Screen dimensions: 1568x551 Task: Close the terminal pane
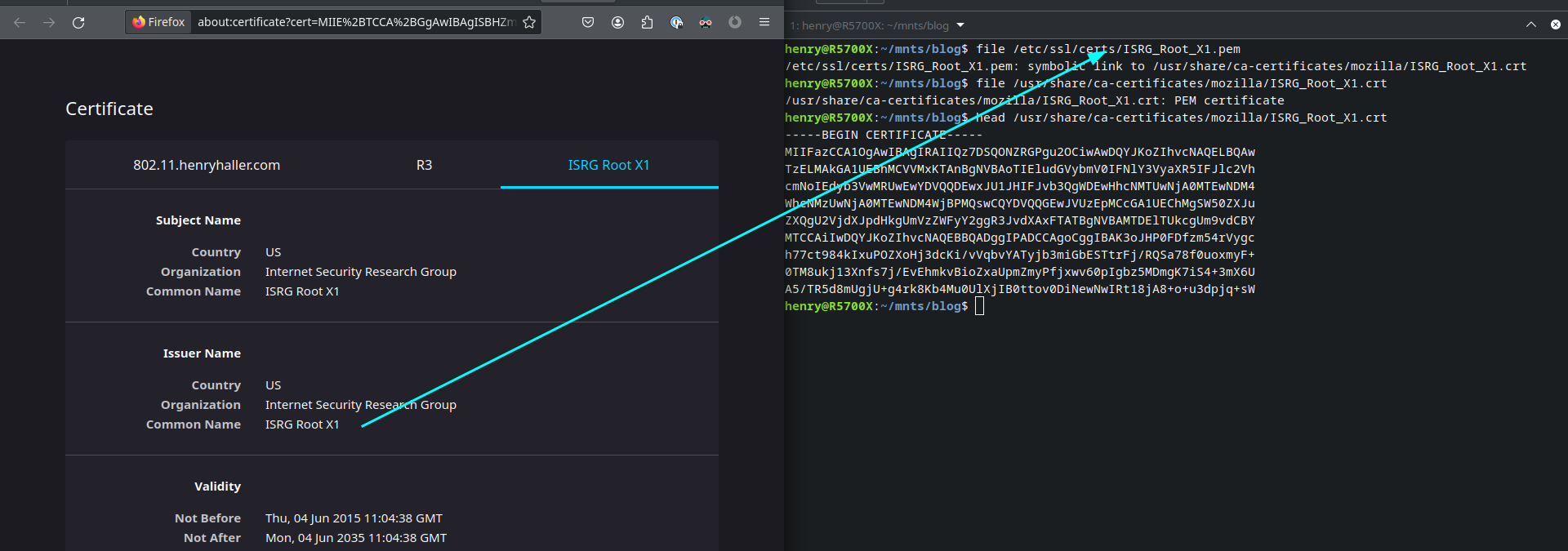tap(1556, 25)
